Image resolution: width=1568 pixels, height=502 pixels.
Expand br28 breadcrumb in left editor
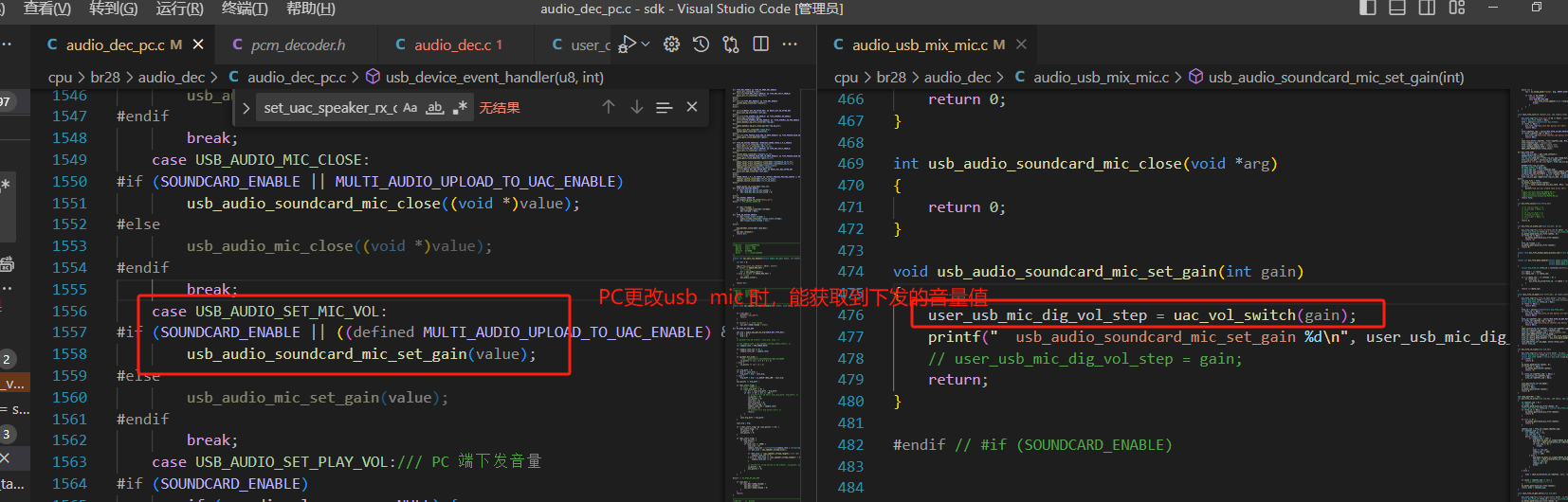click(105, 77)
